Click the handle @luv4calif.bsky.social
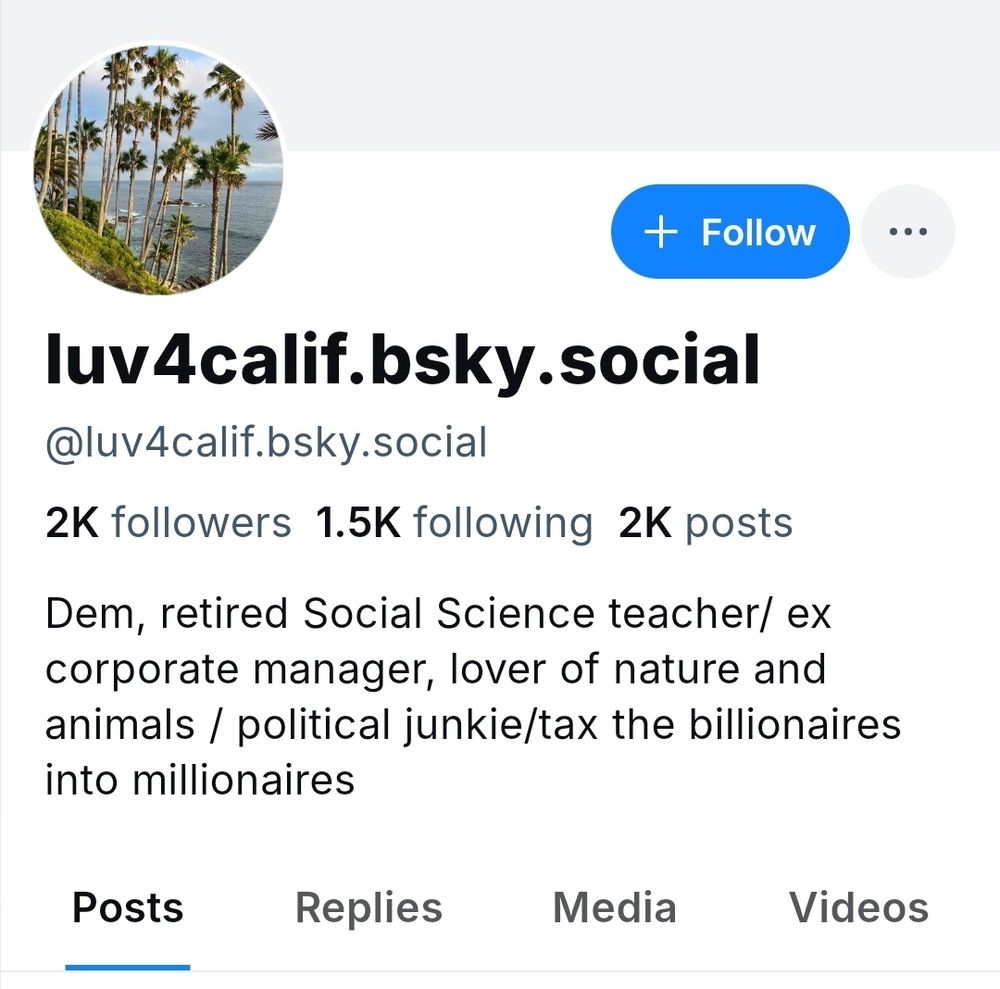Screen dimensions: 1000x989 [x=267, y=440]
